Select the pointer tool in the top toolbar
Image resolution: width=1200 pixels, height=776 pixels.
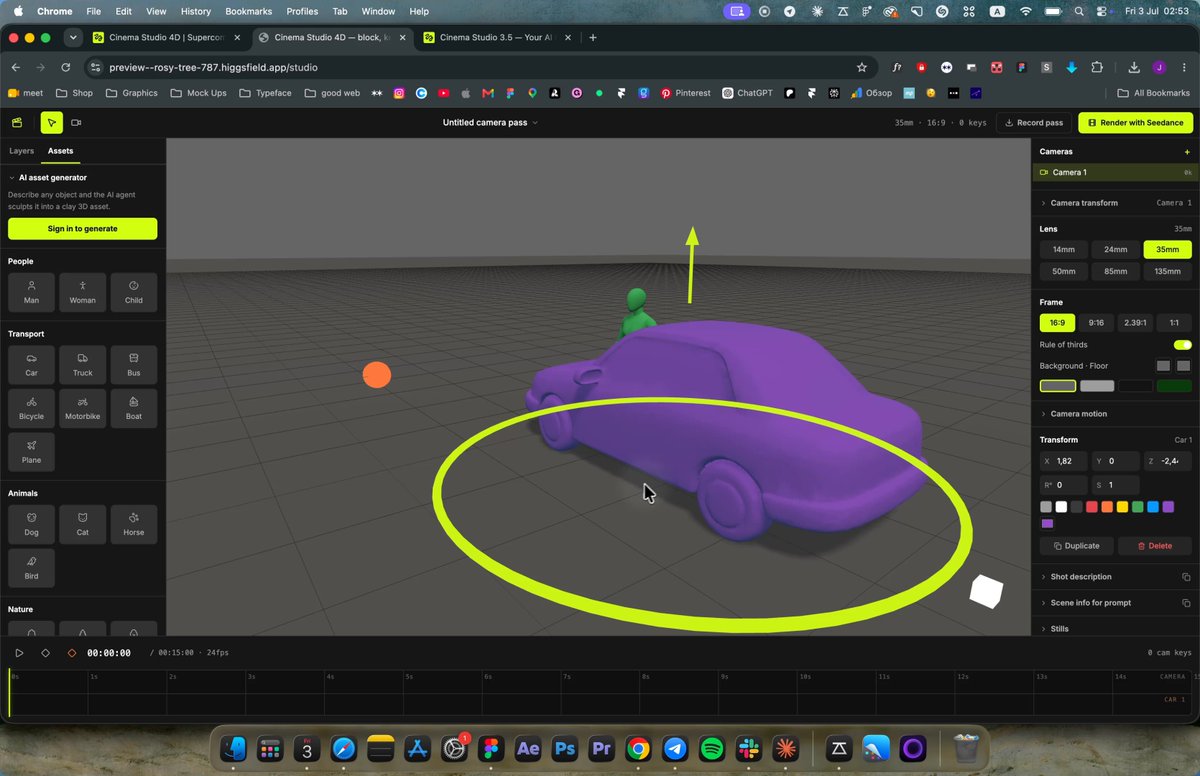point(51,122)
